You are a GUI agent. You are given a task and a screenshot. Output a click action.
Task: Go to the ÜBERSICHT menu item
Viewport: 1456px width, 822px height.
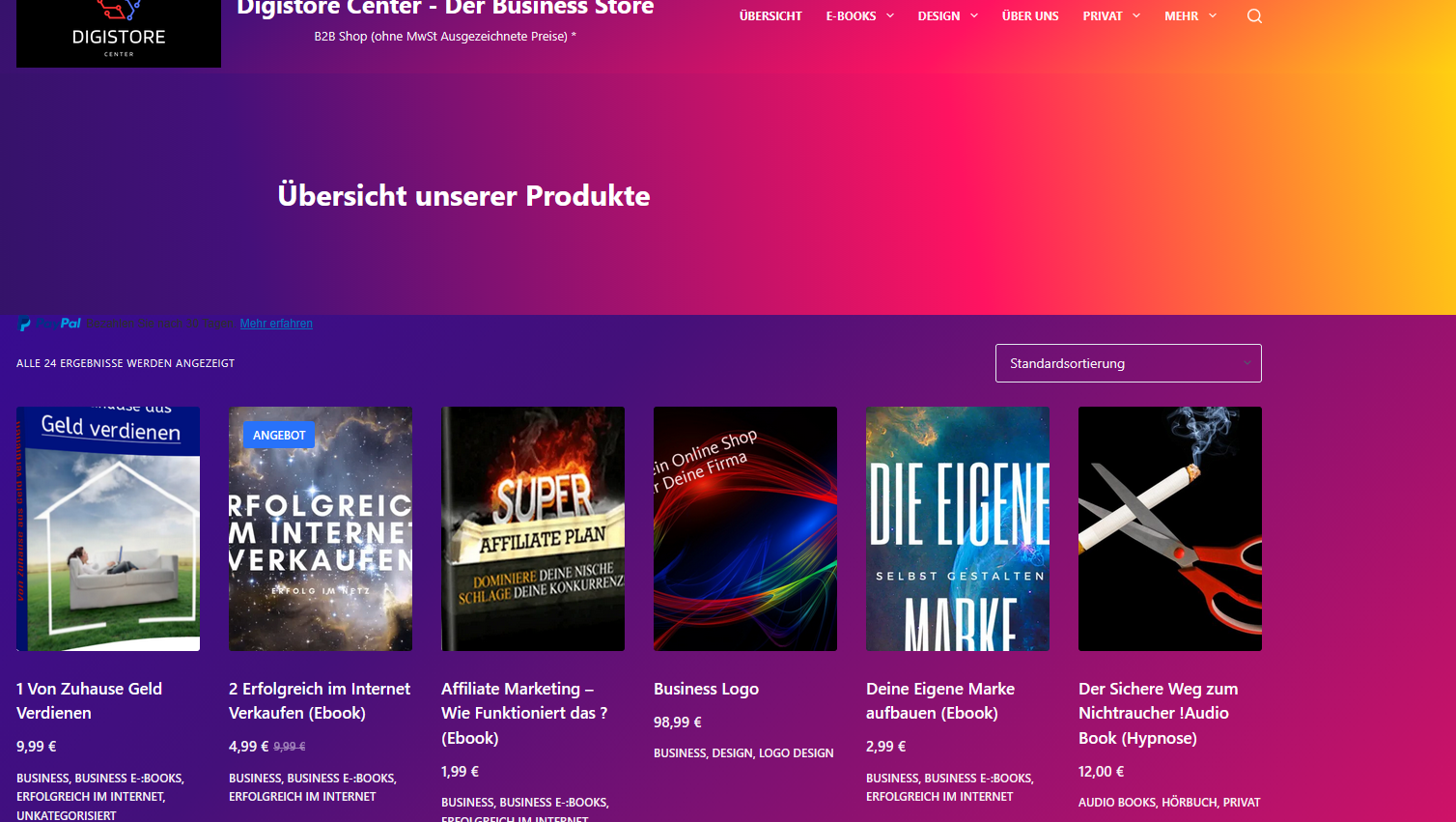[x=770, y=15]
